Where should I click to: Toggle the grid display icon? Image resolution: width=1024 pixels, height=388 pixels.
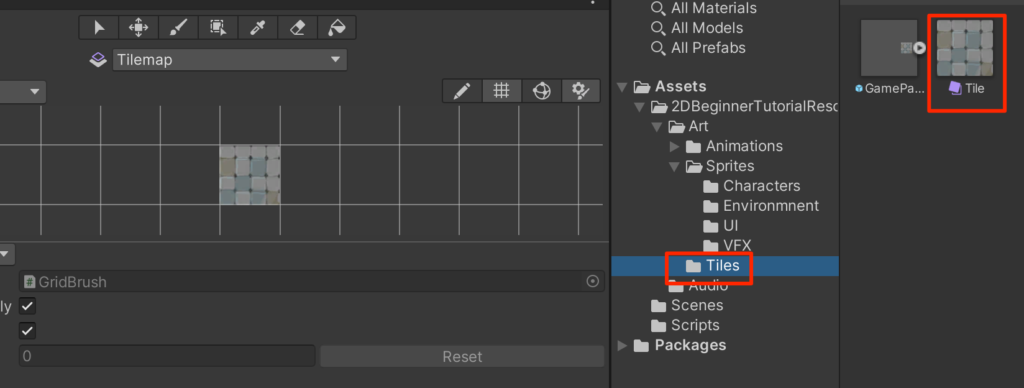(x=502, y=91)
